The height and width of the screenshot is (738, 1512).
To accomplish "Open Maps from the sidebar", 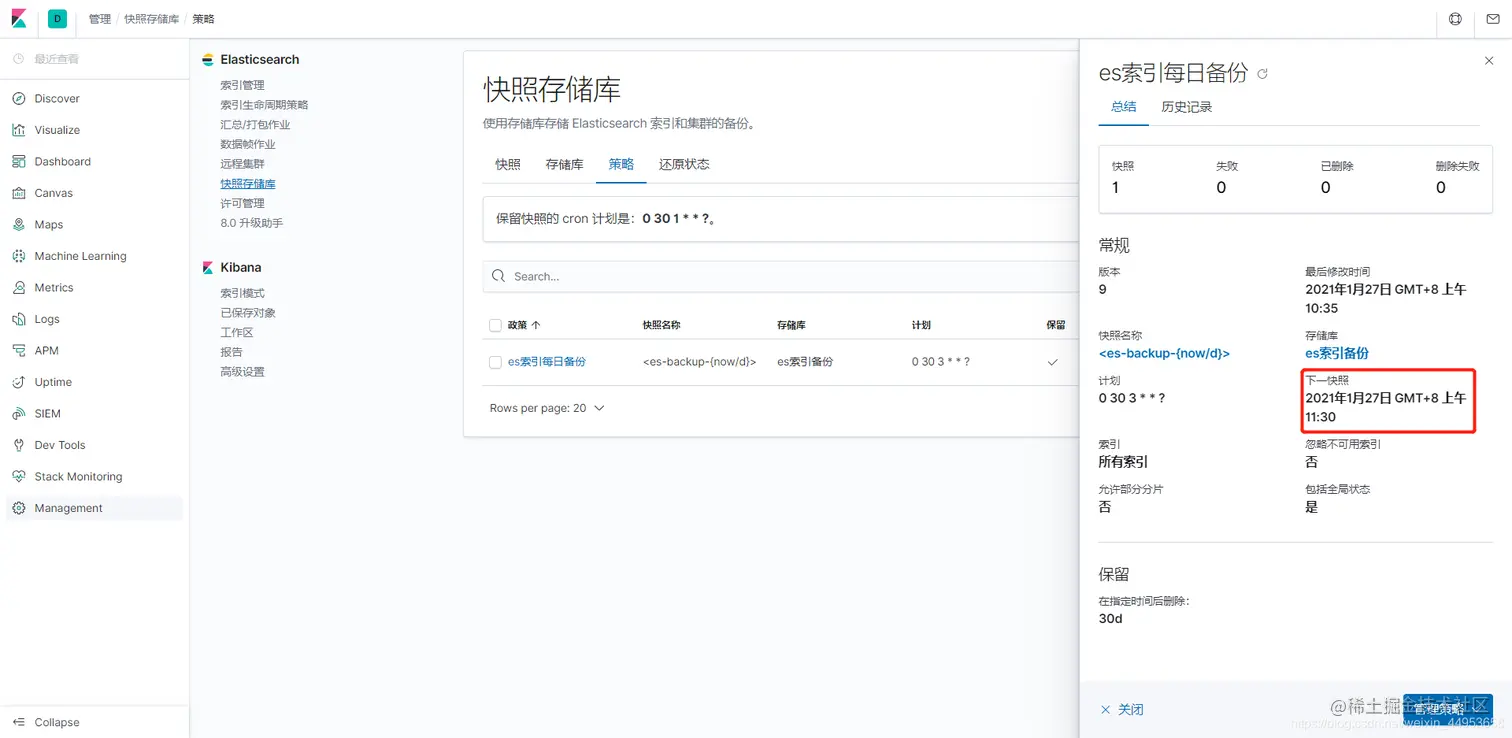I will (x=48, y=225).
